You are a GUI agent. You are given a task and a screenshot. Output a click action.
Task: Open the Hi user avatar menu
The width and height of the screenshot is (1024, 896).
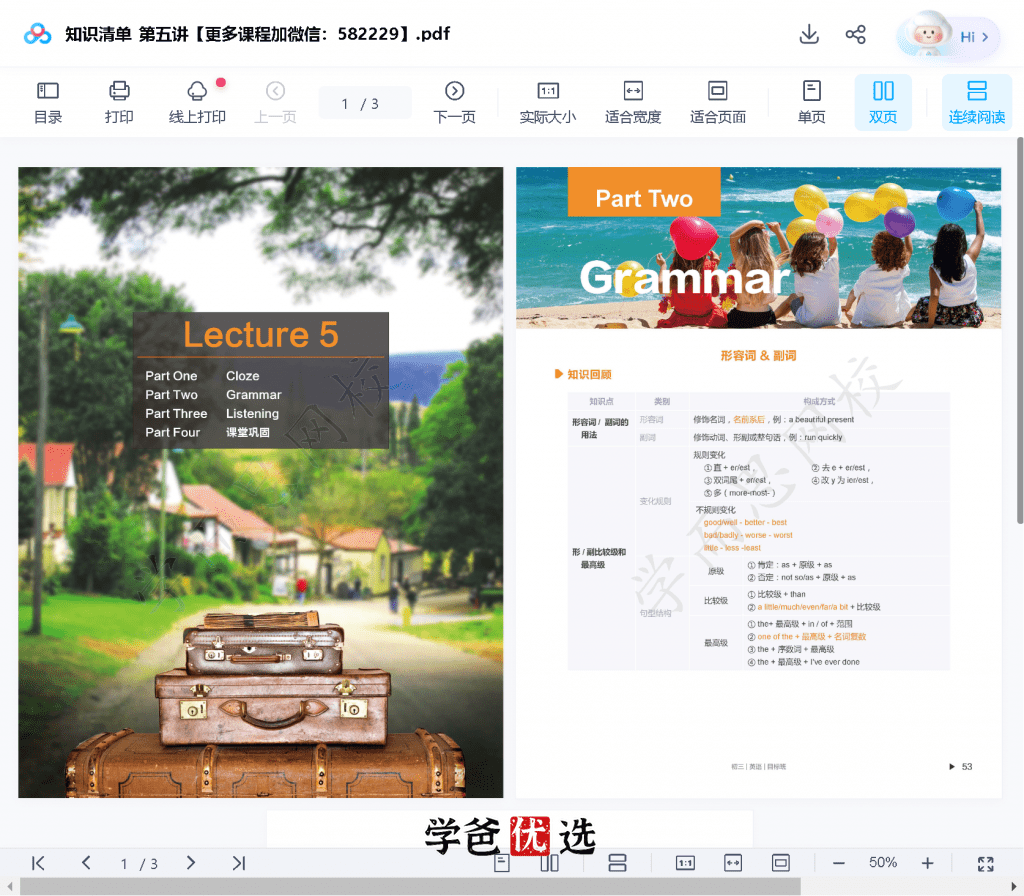948,36
